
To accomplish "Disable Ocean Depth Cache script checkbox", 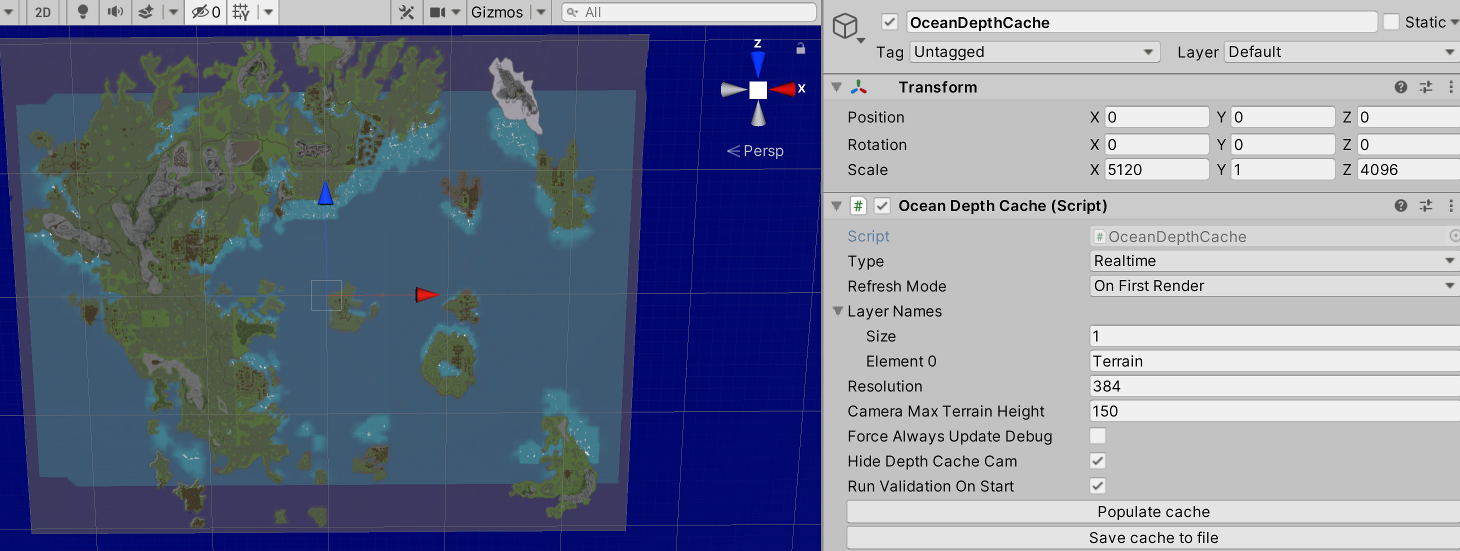I will (882, 206).
